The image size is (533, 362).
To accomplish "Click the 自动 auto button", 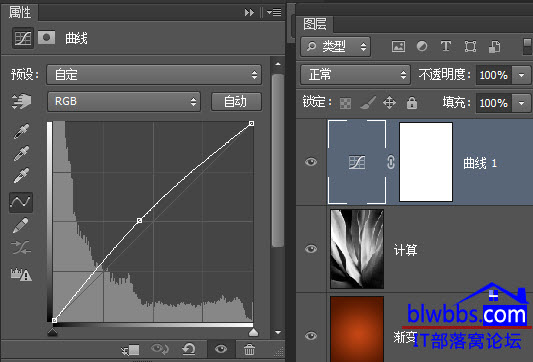I will (236, 101).
